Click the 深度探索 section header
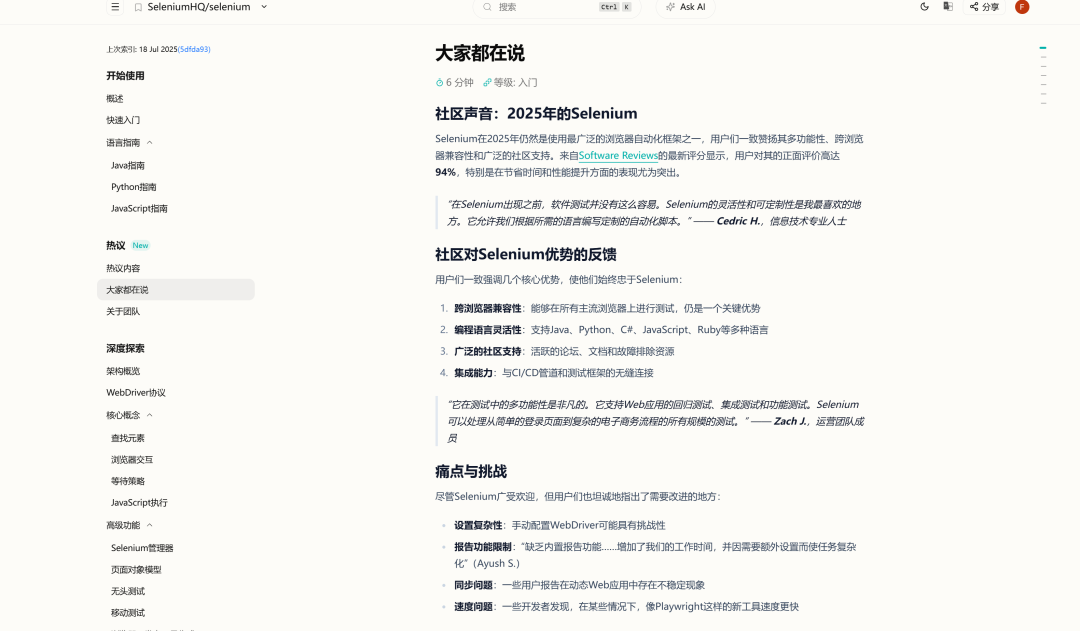1080x631 pixels. click(x=125, y=349)
